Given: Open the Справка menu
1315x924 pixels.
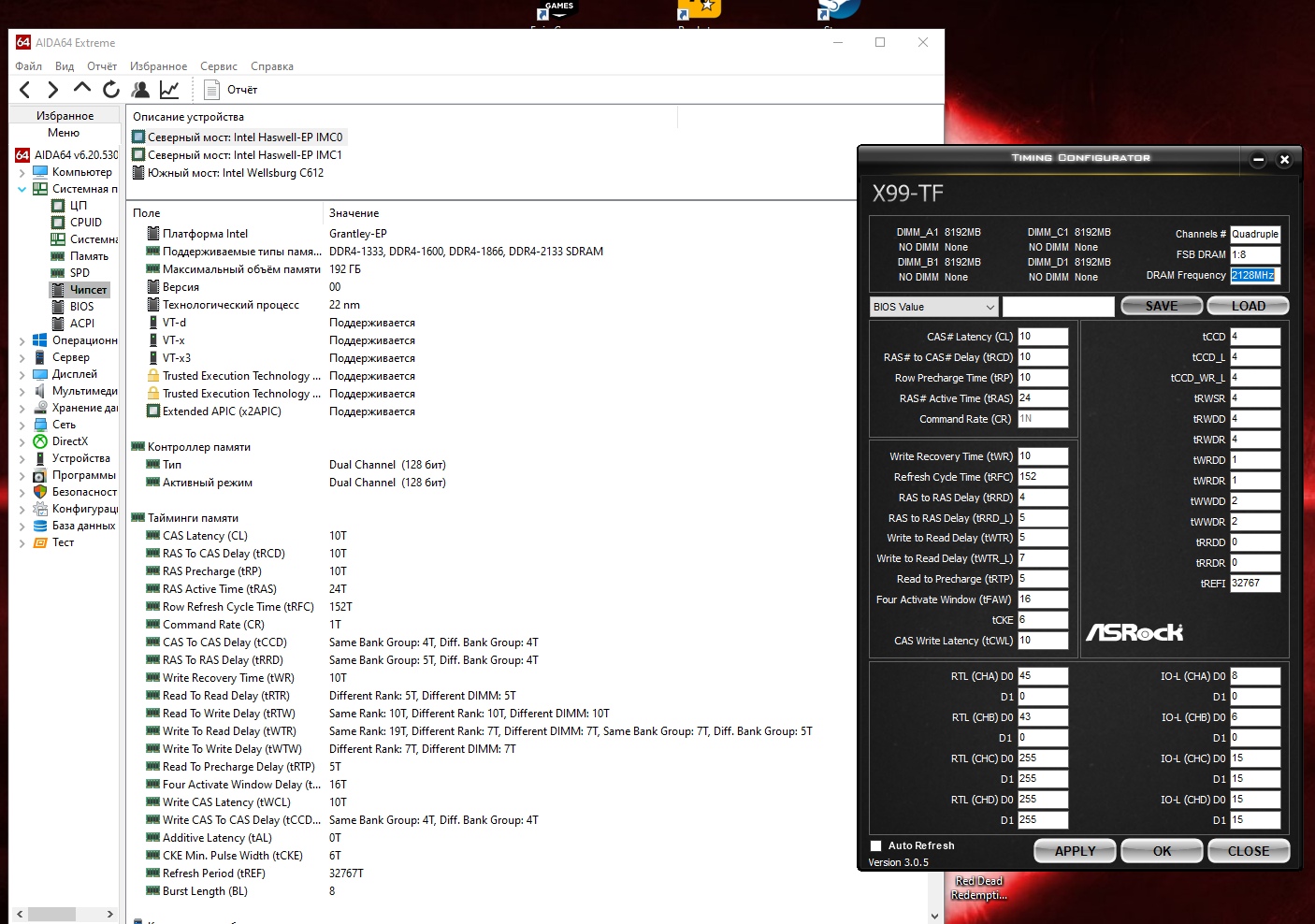Looking at the screenshot, I should (272, 66).
